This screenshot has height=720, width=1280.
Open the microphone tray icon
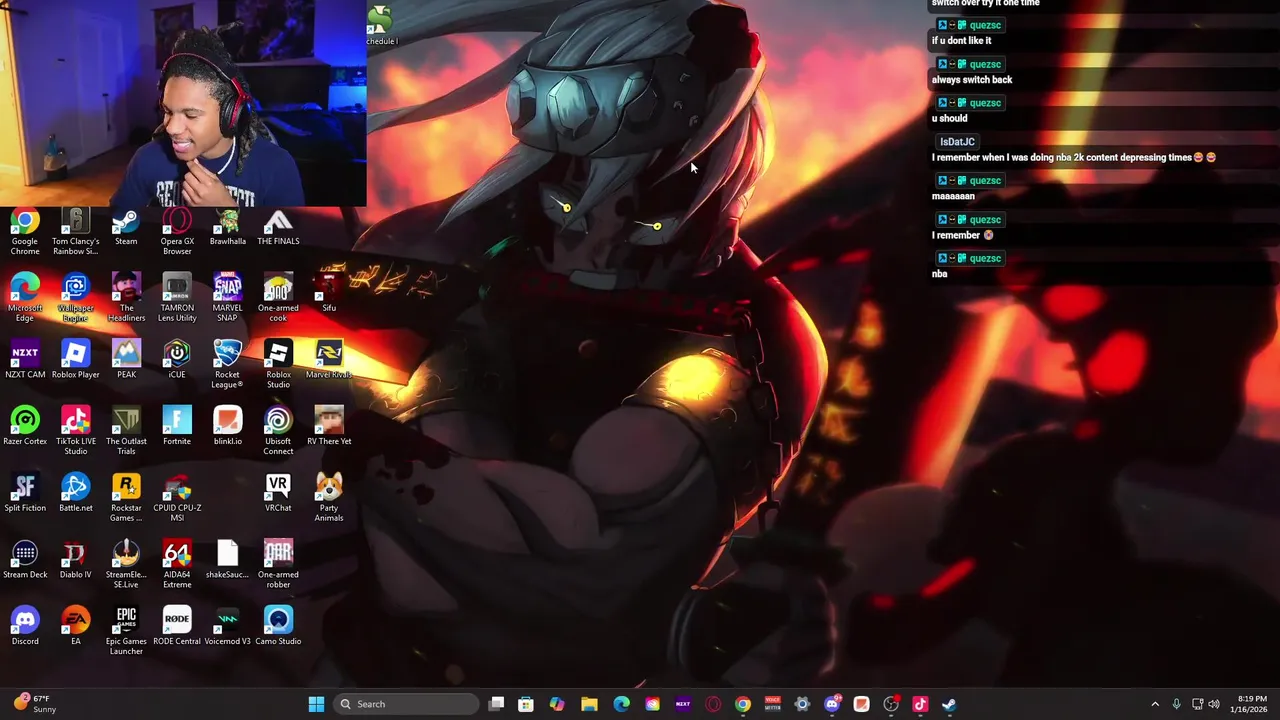(1176, 704)
